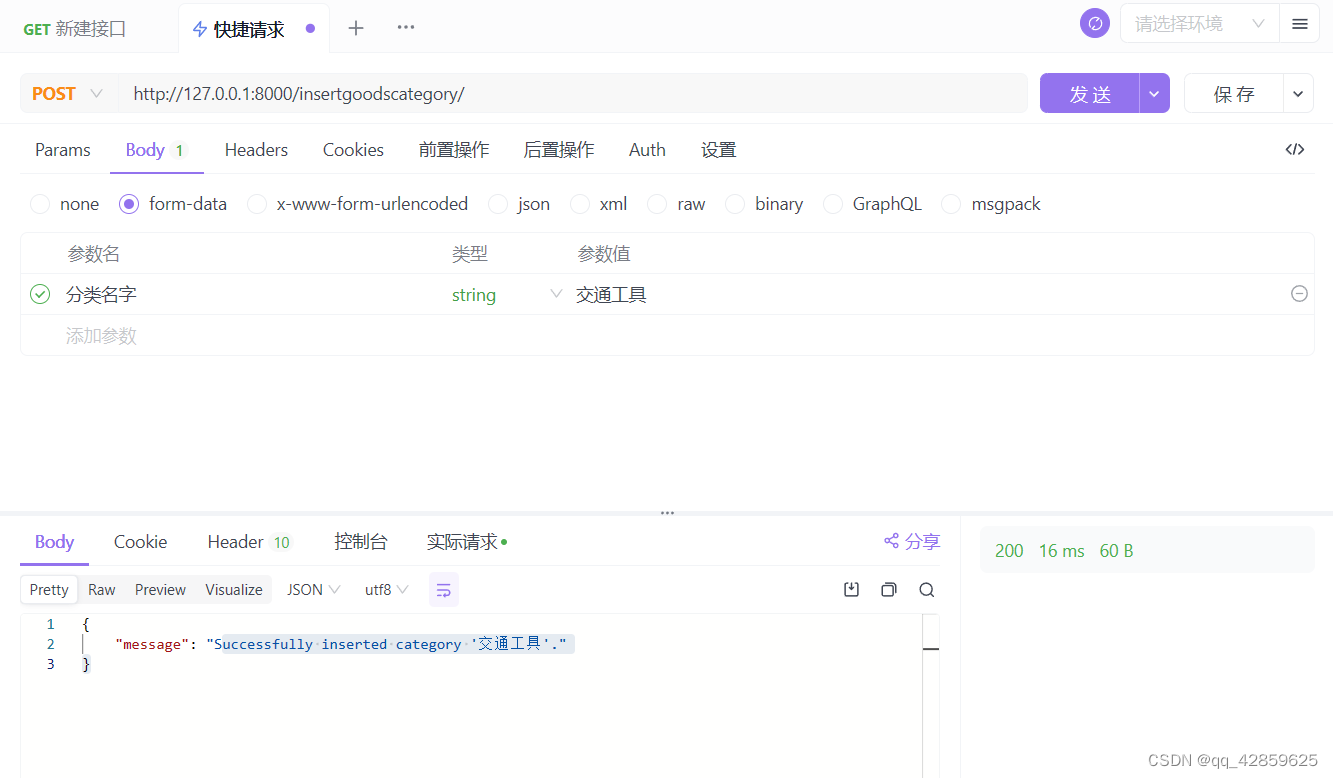The height and width of the screenshot is (778, 1333).
Task: Copy the response body icon
Action: click(x=889, y=590)
